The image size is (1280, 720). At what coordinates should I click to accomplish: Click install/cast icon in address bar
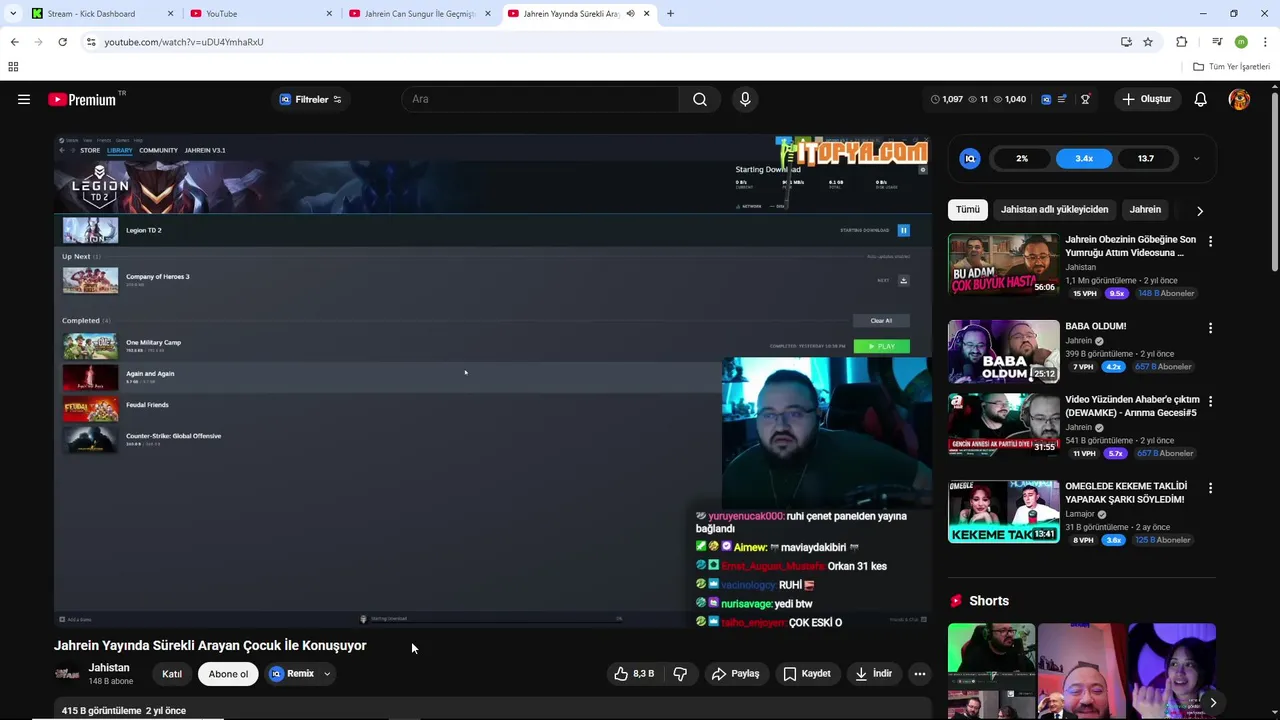point(1126,42)
